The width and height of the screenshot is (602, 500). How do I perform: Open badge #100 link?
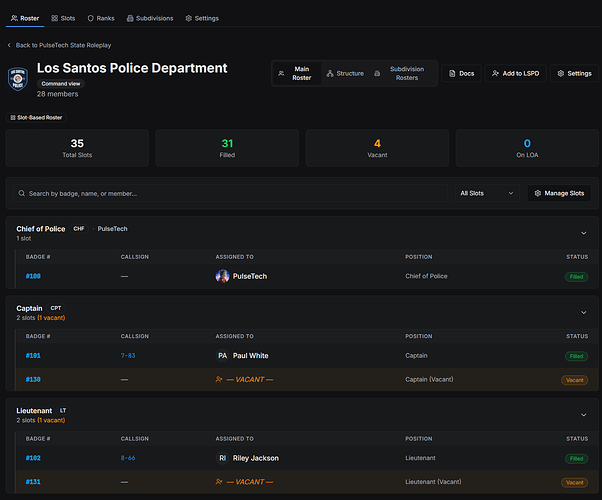(33, 276)
